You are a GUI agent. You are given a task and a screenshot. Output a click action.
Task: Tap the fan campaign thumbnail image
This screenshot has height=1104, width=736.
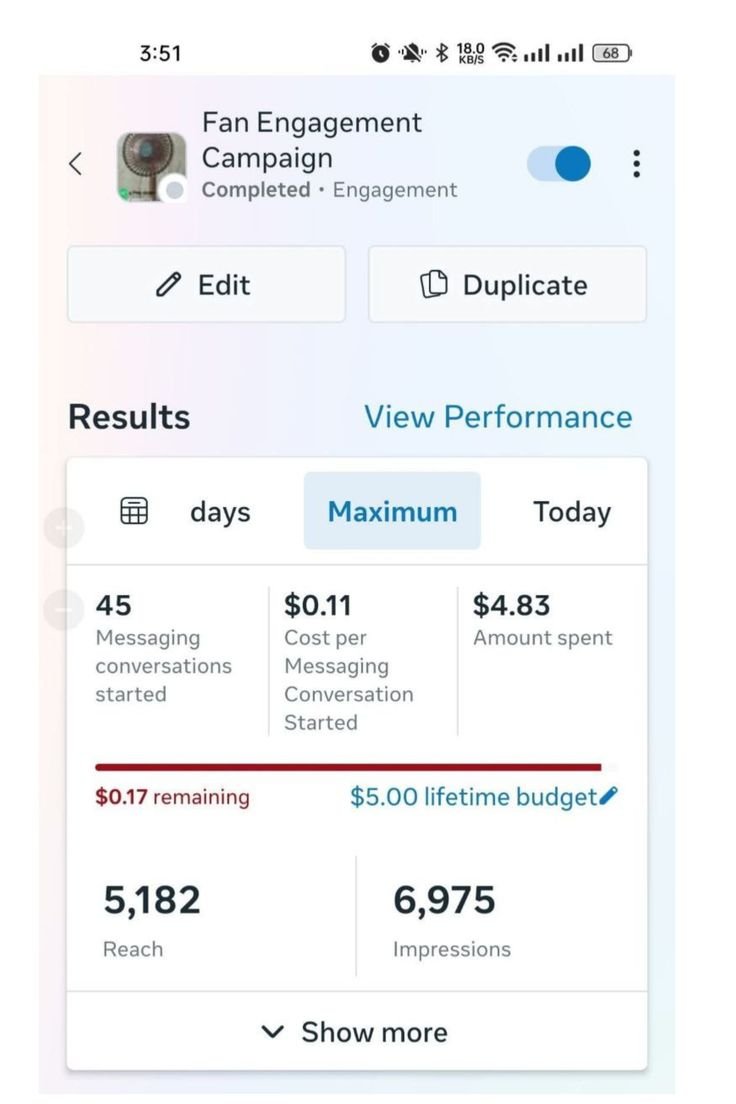[151, 167]
